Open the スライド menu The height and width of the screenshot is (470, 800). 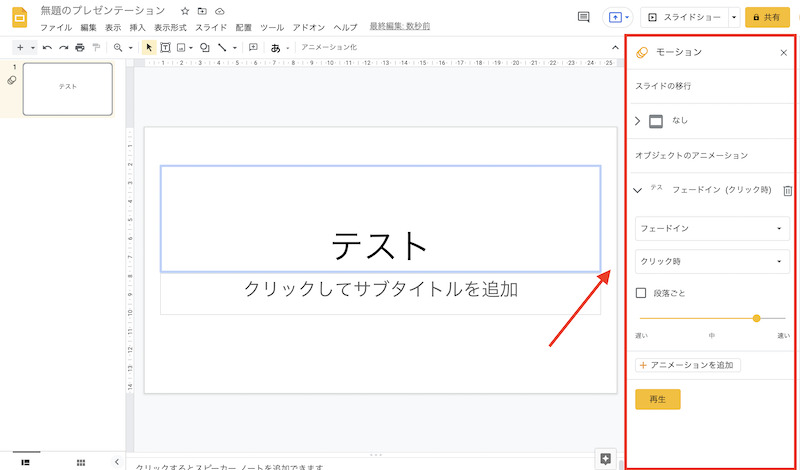[x=211, y=27]
